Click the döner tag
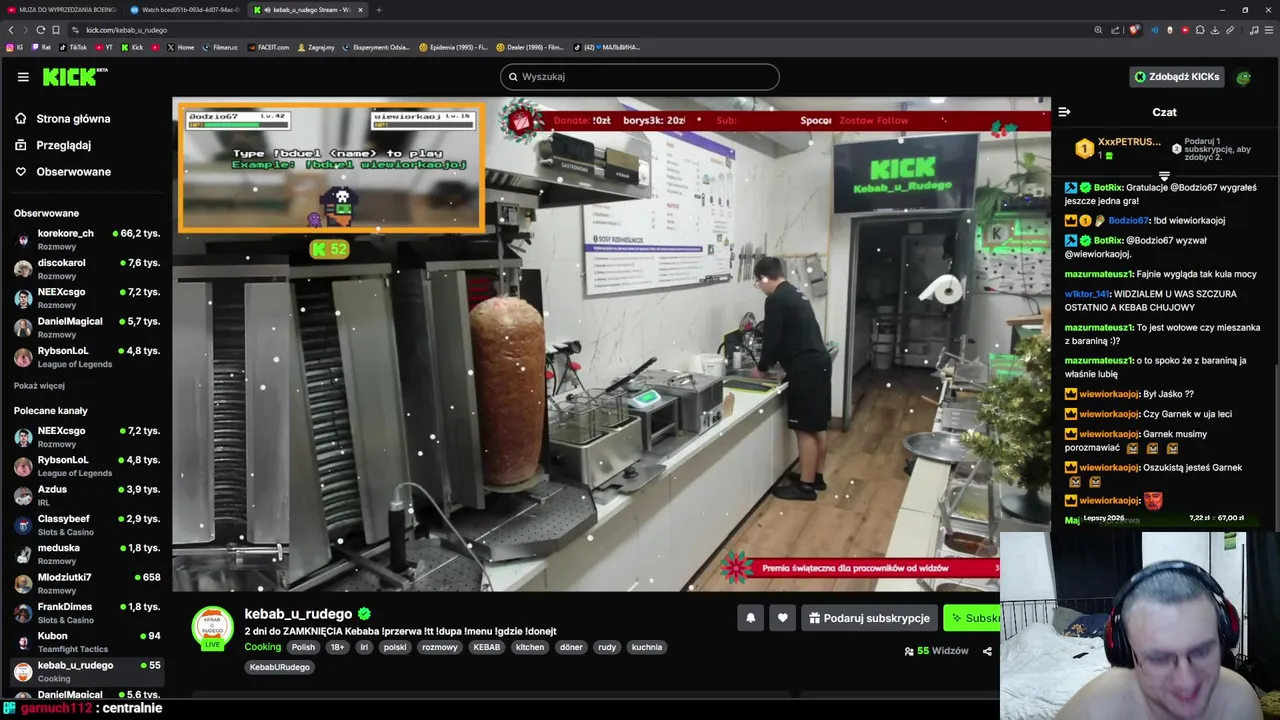 [571, 647]
